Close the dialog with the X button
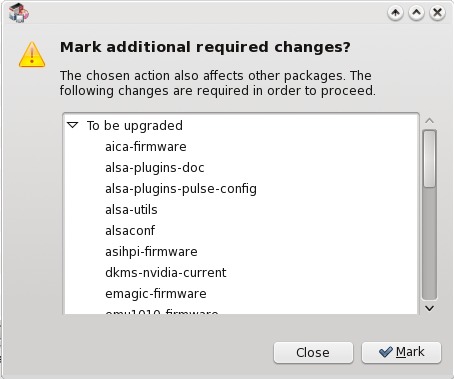 (x=437, y=13)
